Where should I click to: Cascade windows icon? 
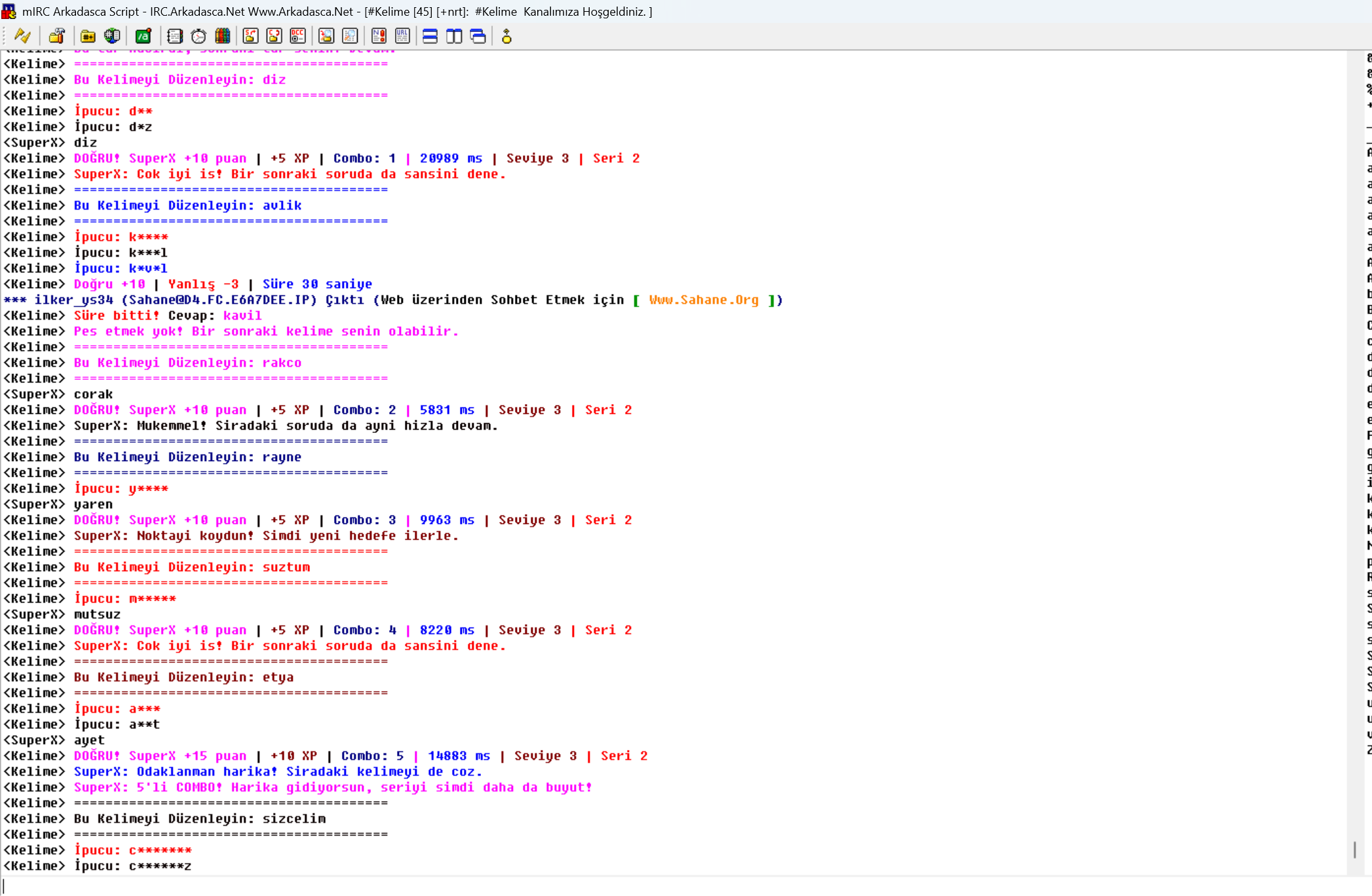(478, 36)
